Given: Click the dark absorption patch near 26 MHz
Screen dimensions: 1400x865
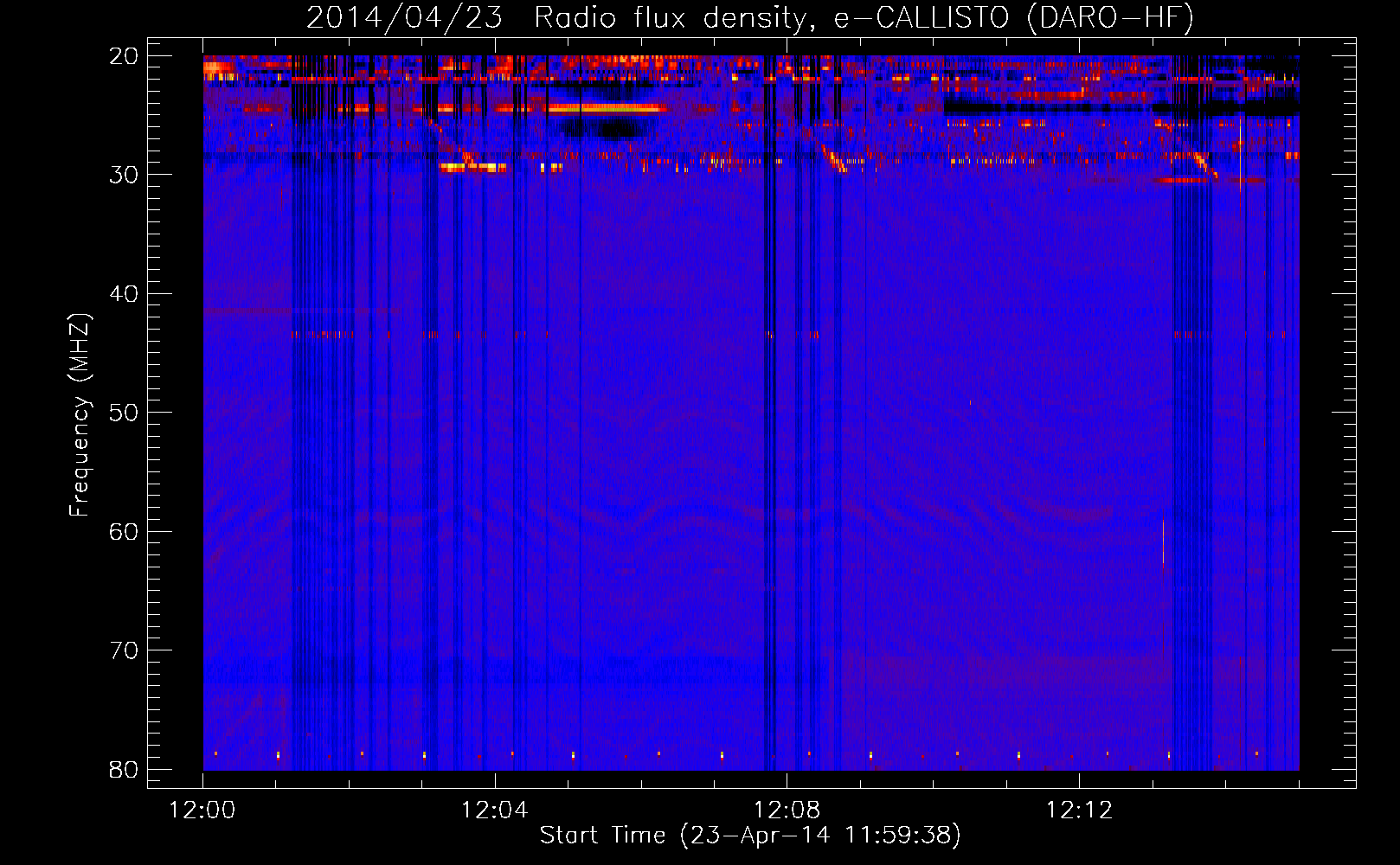Looking at the screenshot, I should pyautogui.click(x=606, y=129).
